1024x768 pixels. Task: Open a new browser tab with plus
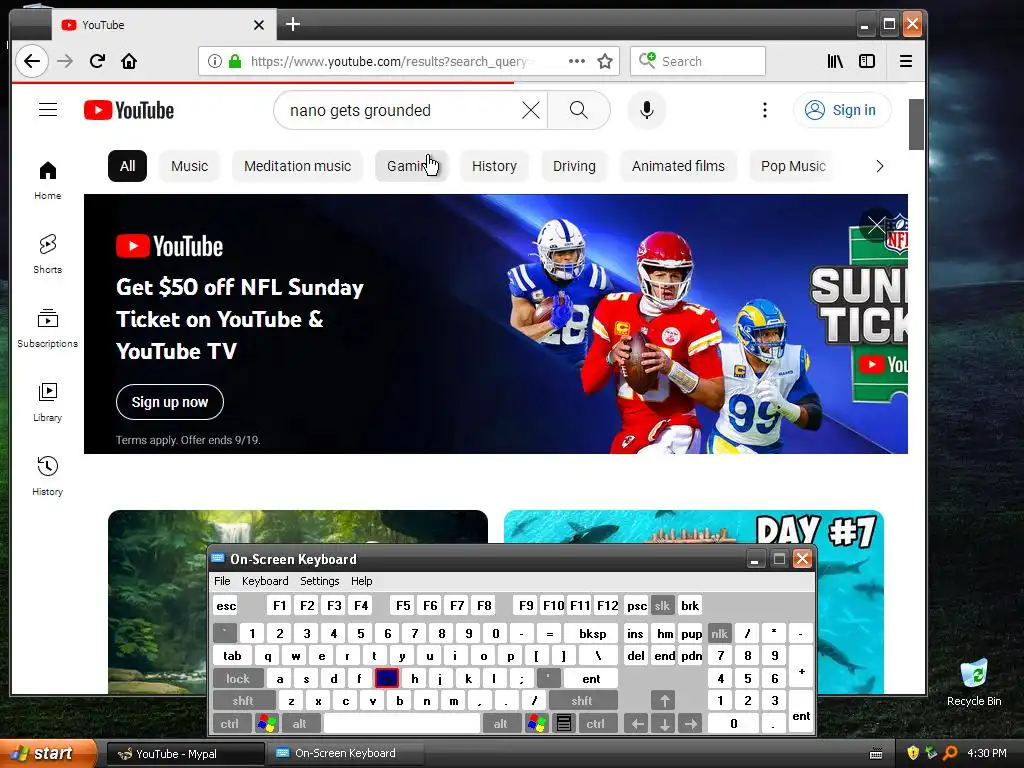tap(293, 25)
